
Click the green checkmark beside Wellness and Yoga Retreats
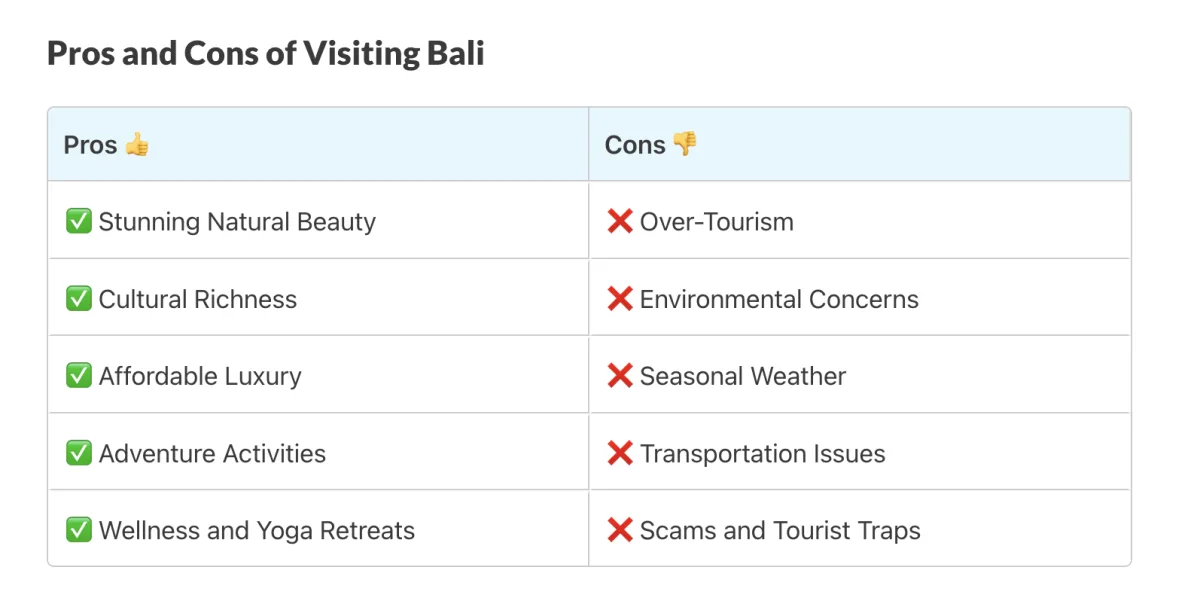click(x=79, y=530)
